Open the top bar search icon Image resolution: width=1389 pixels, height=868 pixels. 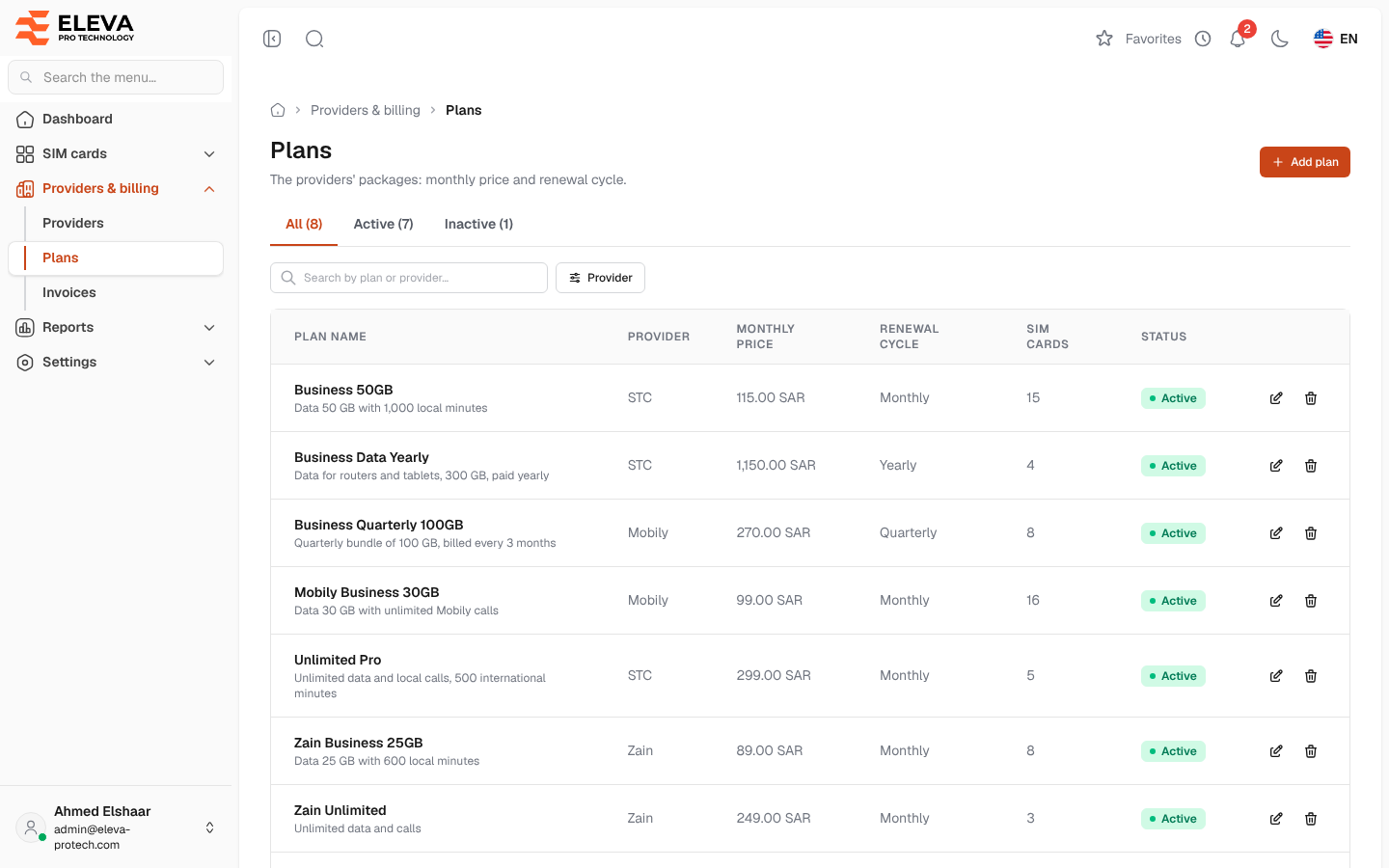point(314,39)
